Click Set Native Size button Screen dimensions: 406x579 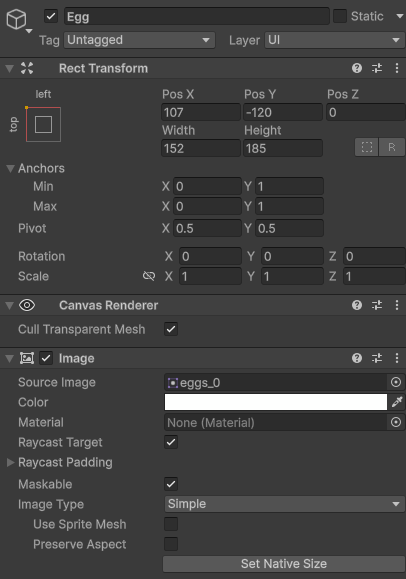pos(284,564)
